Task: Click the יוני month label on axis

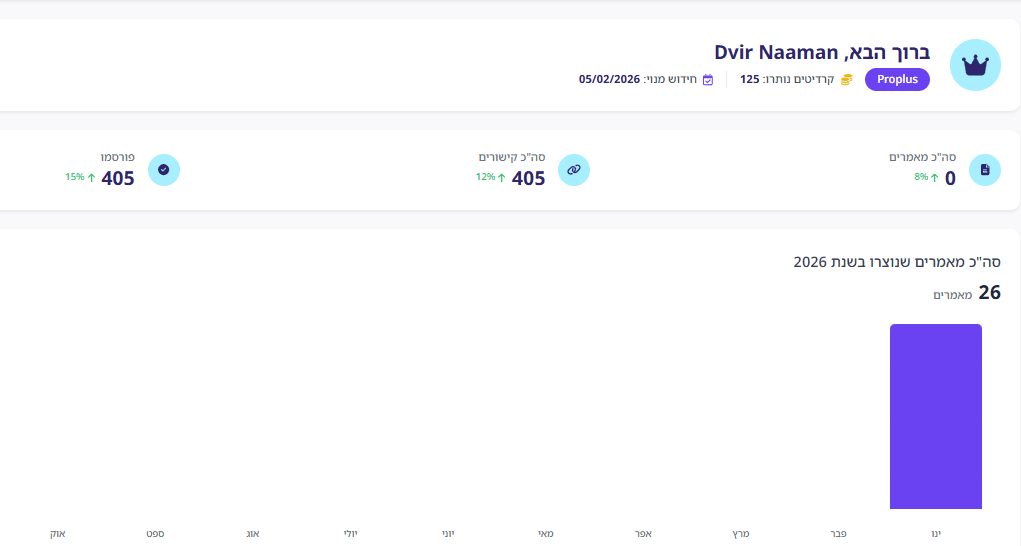Action: pos(448,534)
